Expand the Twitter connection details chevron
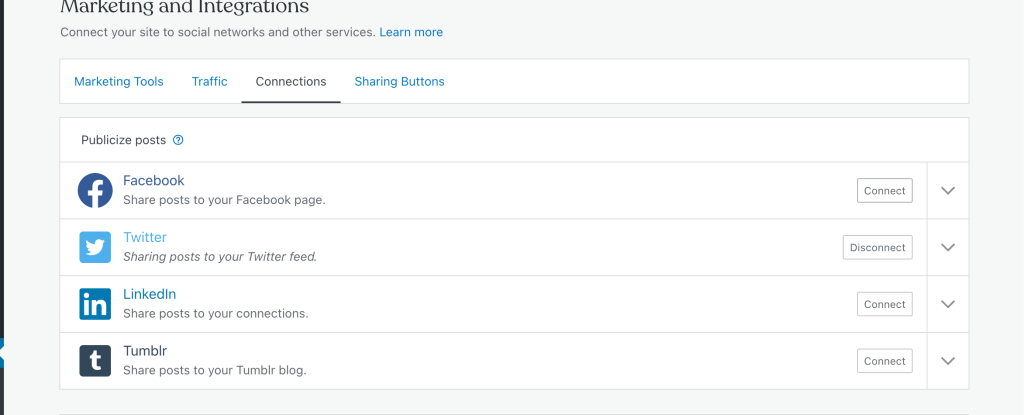This screenshot has height=415, width=1024. point(948,247)
